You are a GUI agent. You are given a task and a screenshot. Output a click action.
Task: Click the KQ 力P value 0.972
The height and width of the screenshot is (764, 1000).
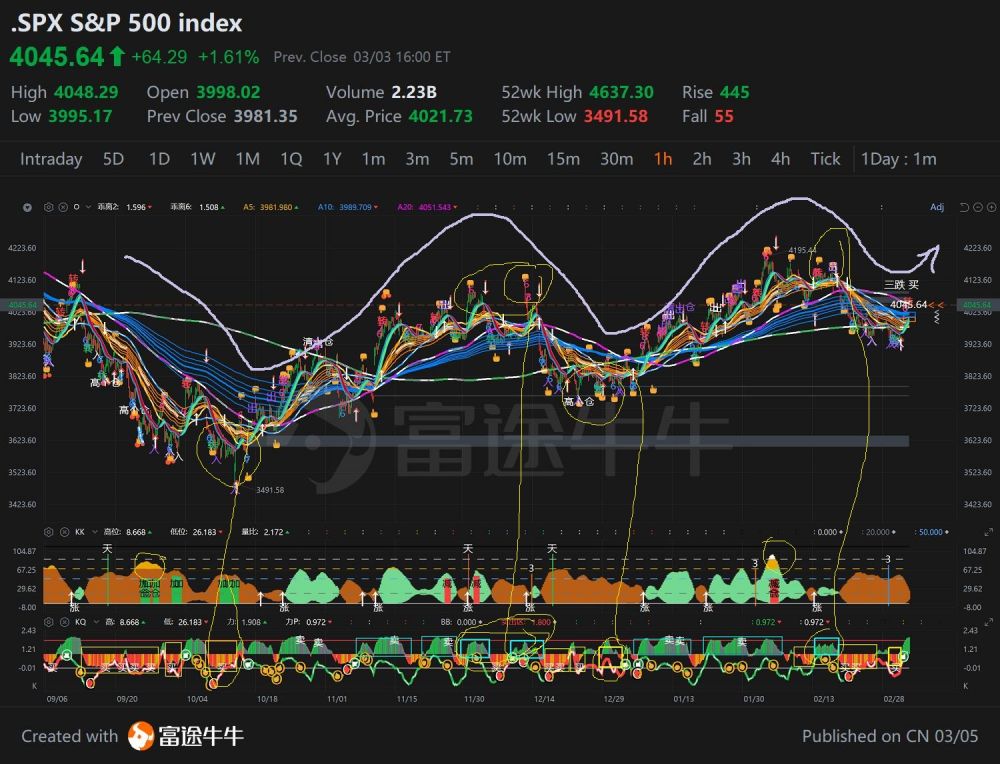[x=316, y=622]
